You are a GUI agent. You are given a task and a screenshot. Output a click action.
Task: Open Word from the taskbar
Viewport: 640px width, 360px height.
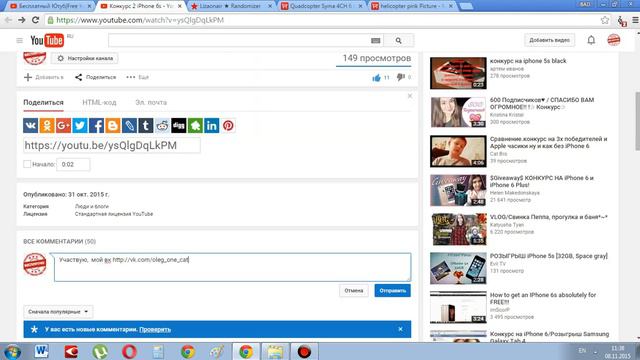[x=41, y=351]
